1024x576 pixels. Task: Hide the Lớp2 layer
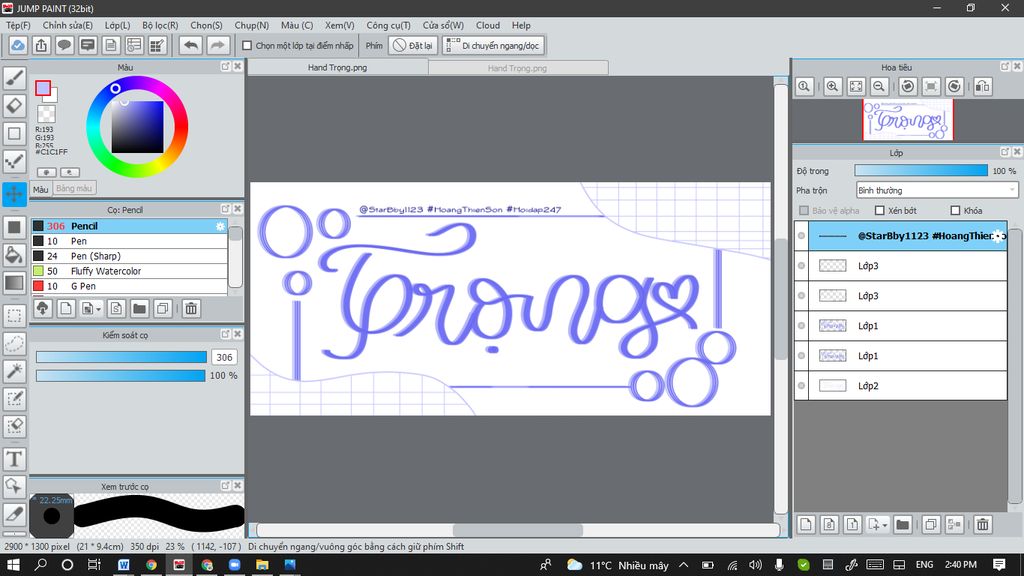(801, 386)
